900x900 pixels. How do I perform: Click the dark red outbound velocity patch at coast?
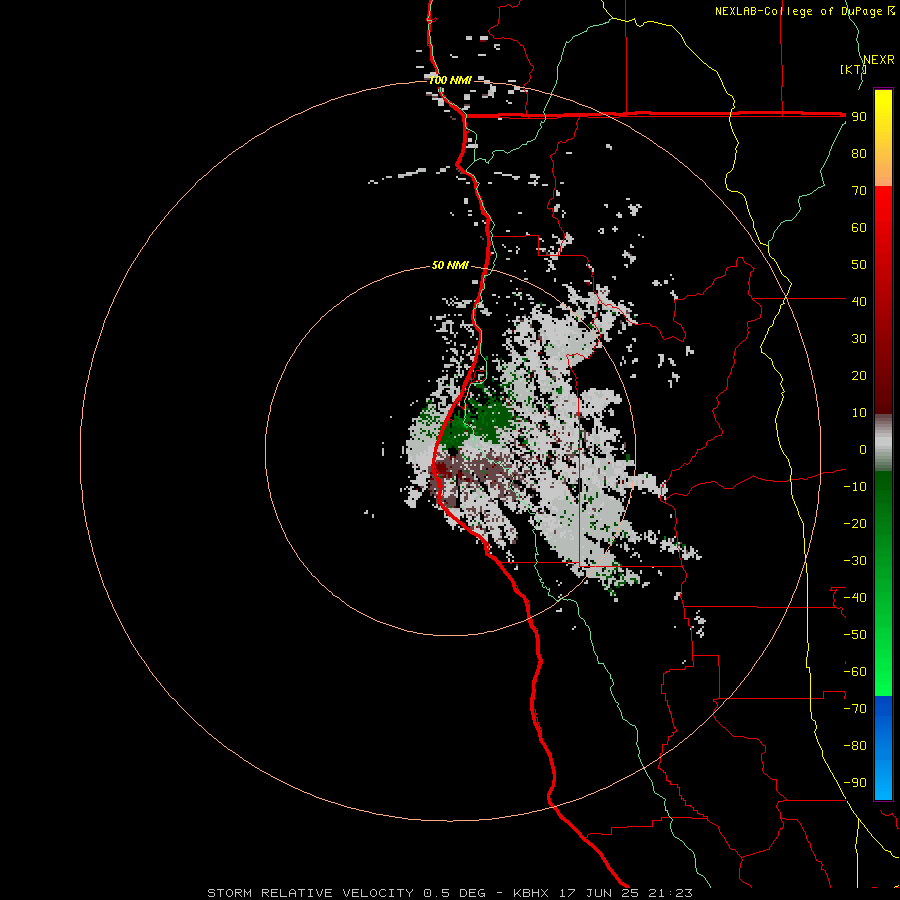[441, 470]
